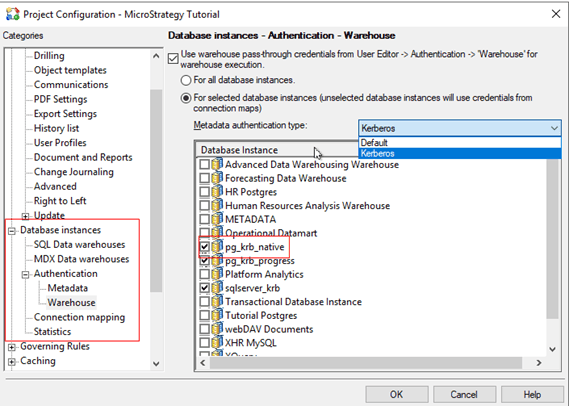Click the pg_krb_native database icon
Image resolution: width=569 pixels, height=406 pixels.
click(217, 247)
